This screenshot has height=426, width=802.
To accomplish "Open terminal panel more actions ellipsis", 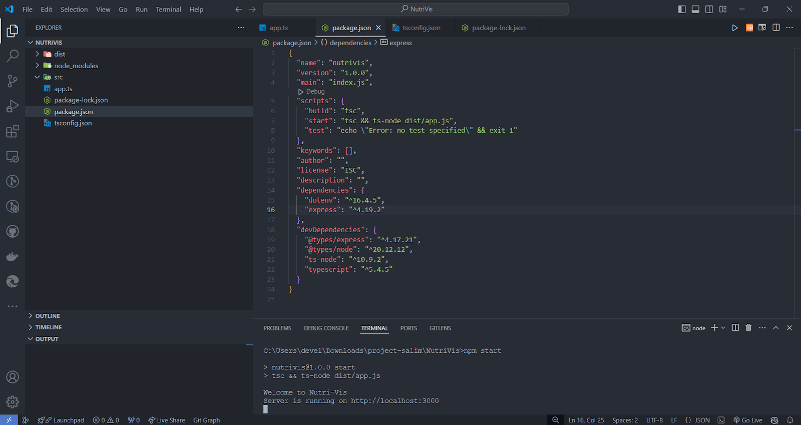I will [762, 328].
